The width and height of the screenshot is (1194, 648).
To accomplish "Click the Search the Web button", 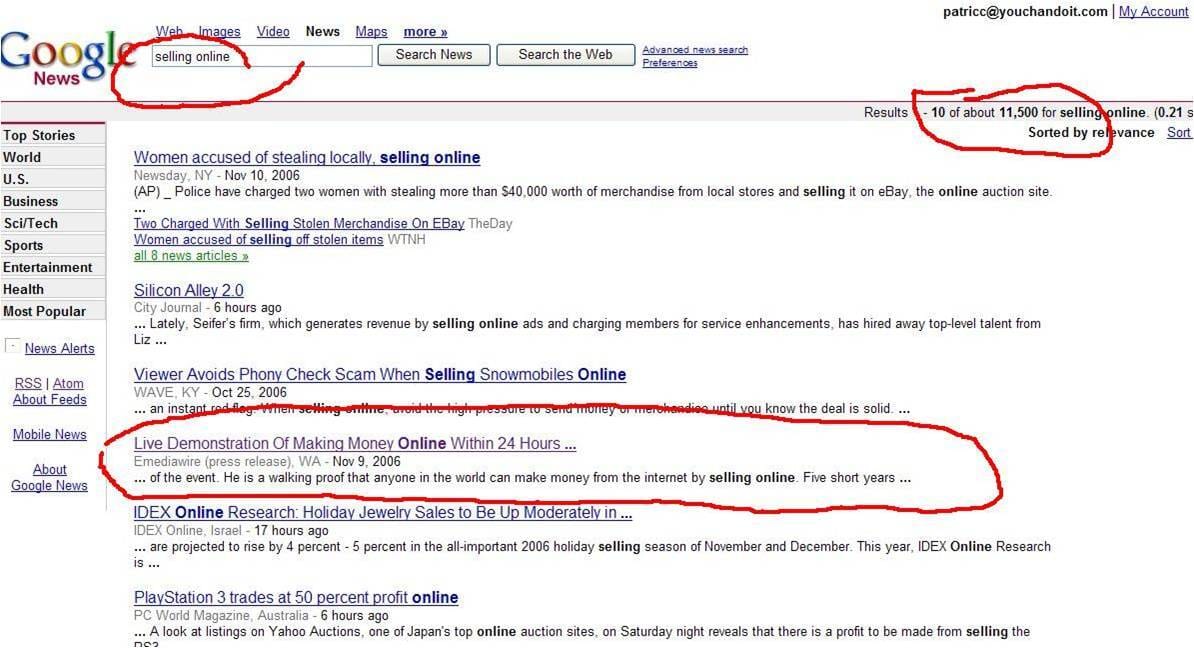I will 565,55.
